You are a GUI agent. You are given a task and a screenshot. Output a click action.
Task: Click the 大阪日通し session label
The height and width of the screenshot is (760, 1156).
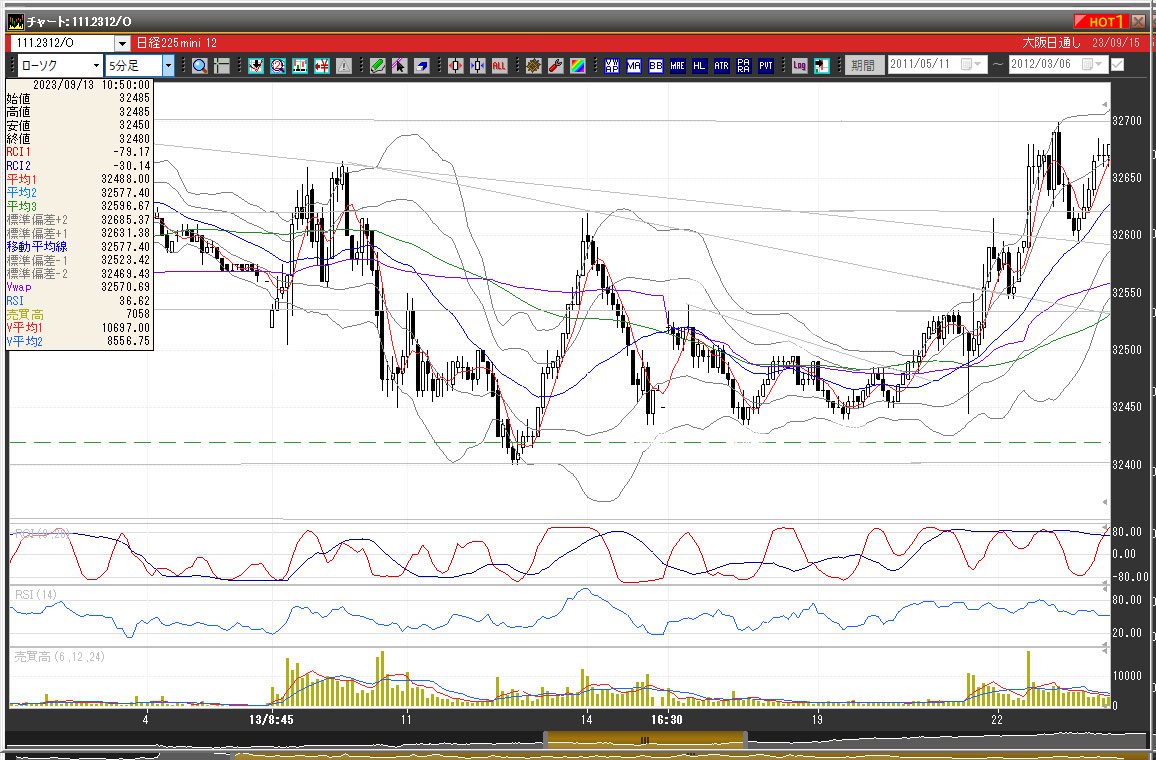coord(1051,43)
